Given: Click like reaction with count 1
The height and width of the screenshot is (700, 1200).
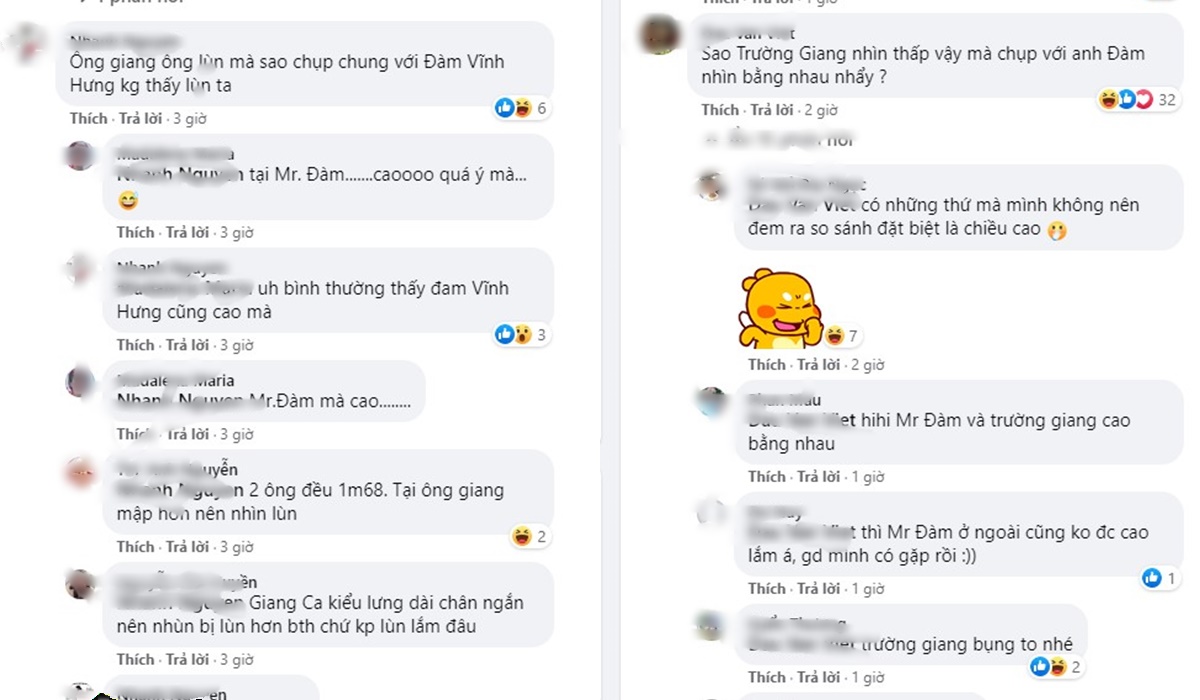Looking at the screenshot, I should click(1159, 578).
